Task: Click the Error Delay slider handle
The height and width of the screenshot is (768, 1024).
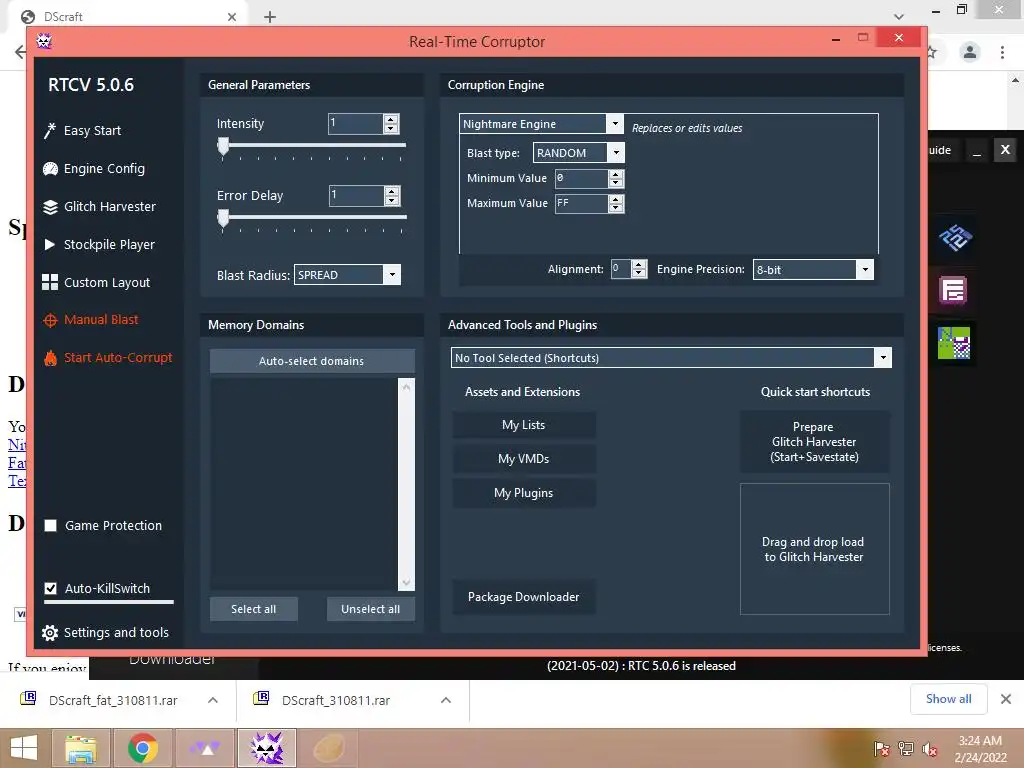Action: [223, 219]
